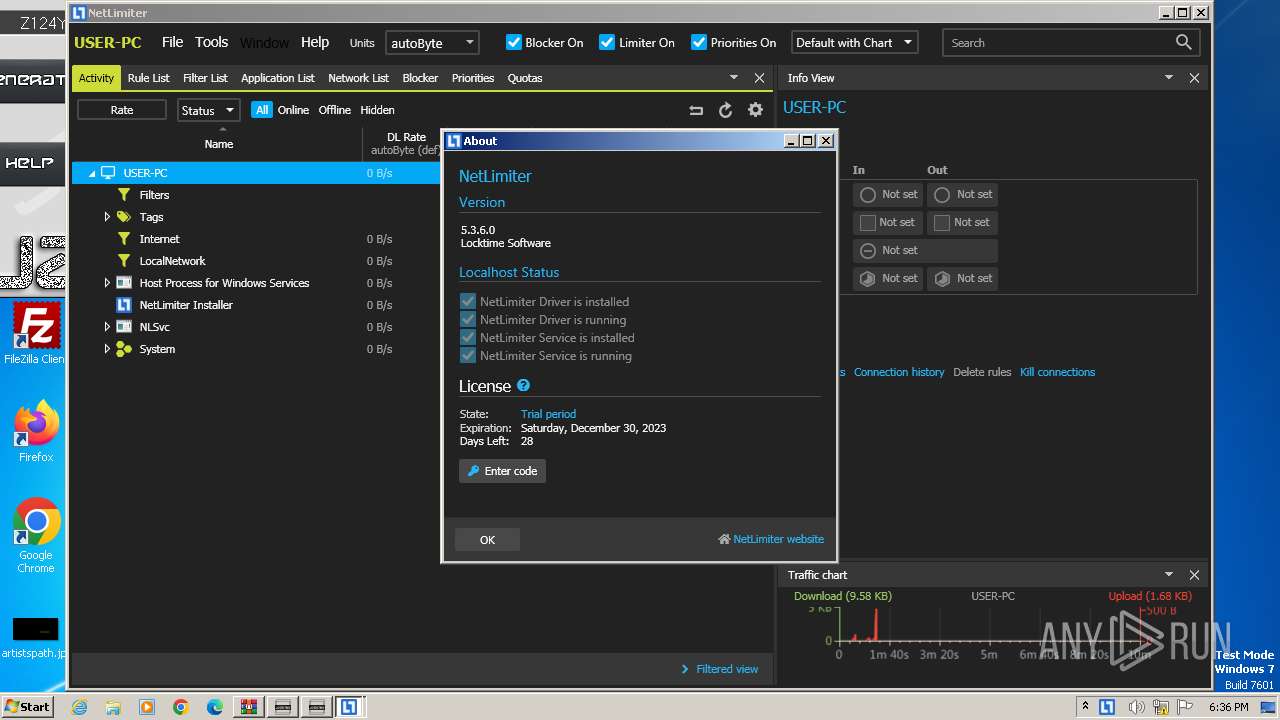Open the Info View panel options arrow
Image resolution: width=1280 pixels, height=720 pixels.
coord(1168,77)
